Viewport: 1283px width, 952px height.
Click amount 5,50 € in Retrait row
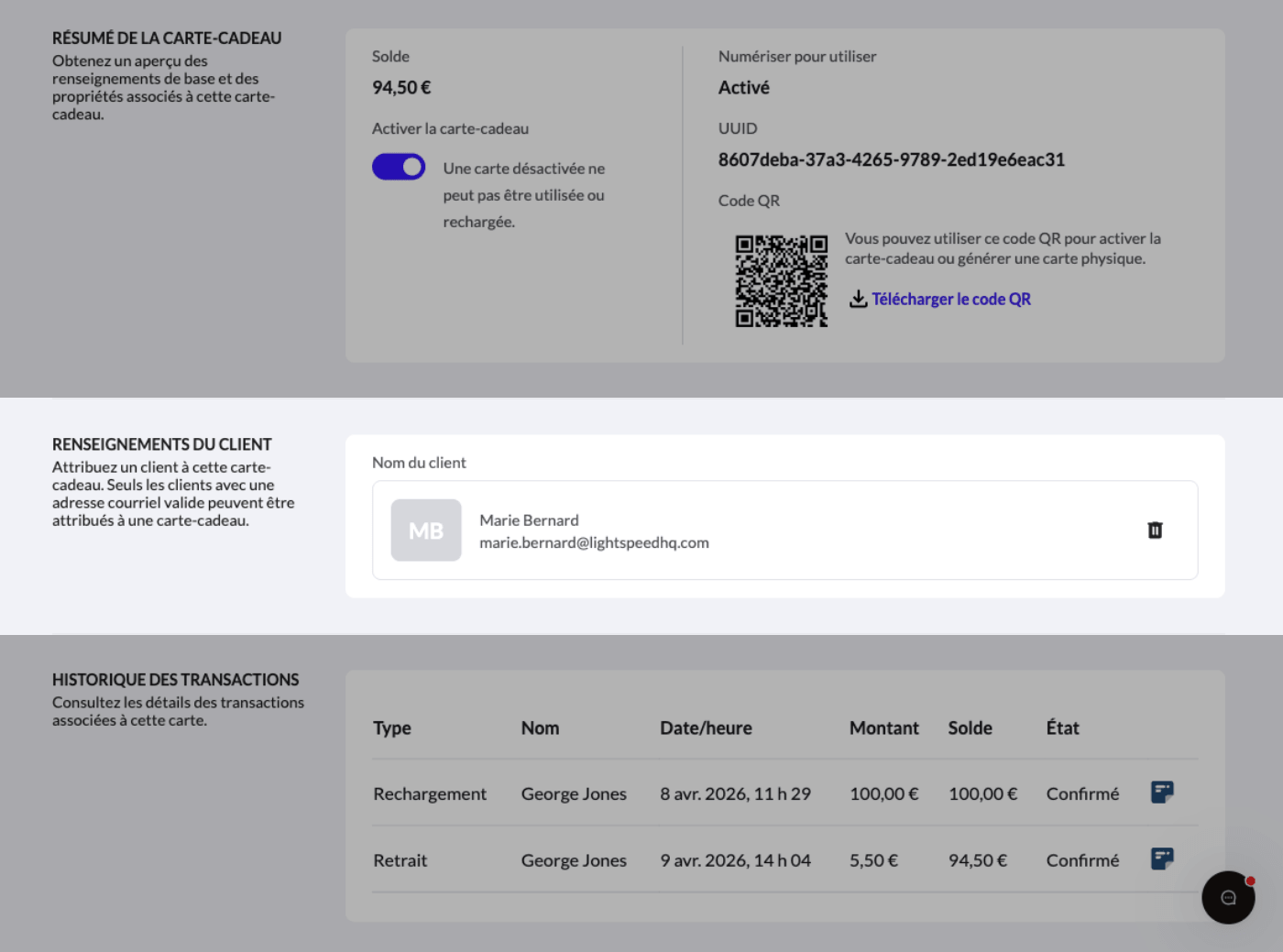pyautogui.click(x=873, y=860)
